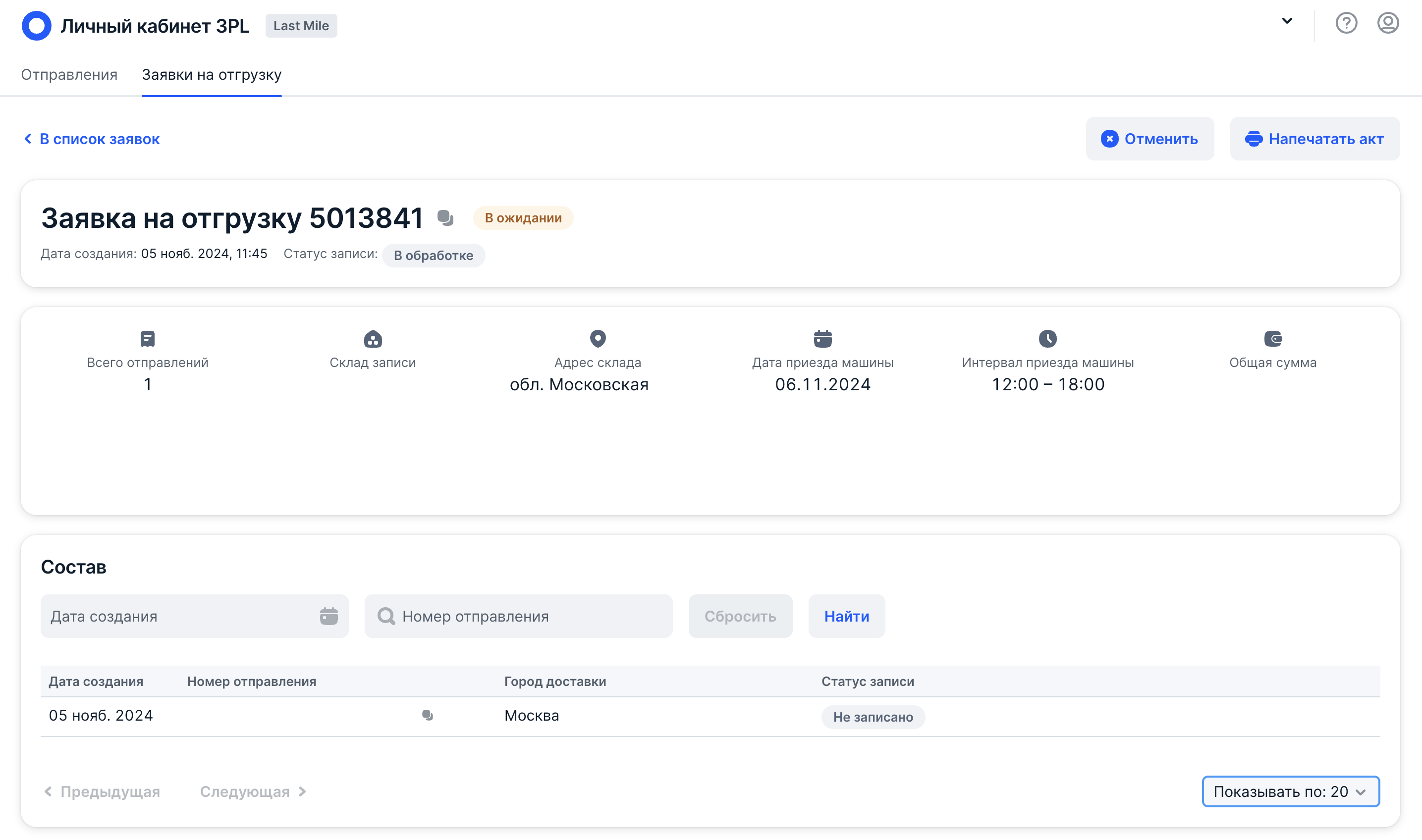Copy shipment request number 5013841 icon
Image resolution: width=1422 pixels, height=840 pixels.
pos(445,217)
